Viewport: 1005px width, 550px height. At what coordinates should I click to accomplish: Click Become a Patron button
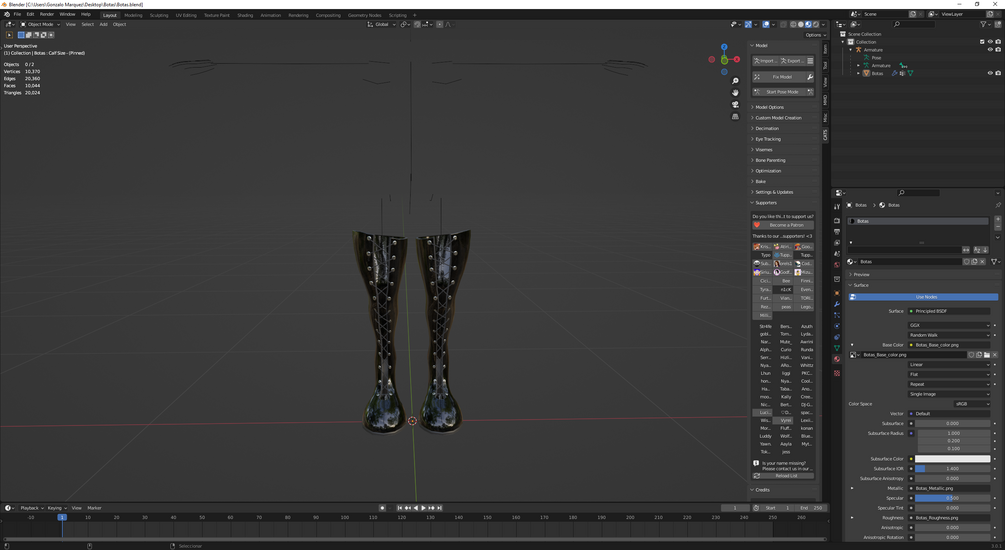[x=783, y=225]
